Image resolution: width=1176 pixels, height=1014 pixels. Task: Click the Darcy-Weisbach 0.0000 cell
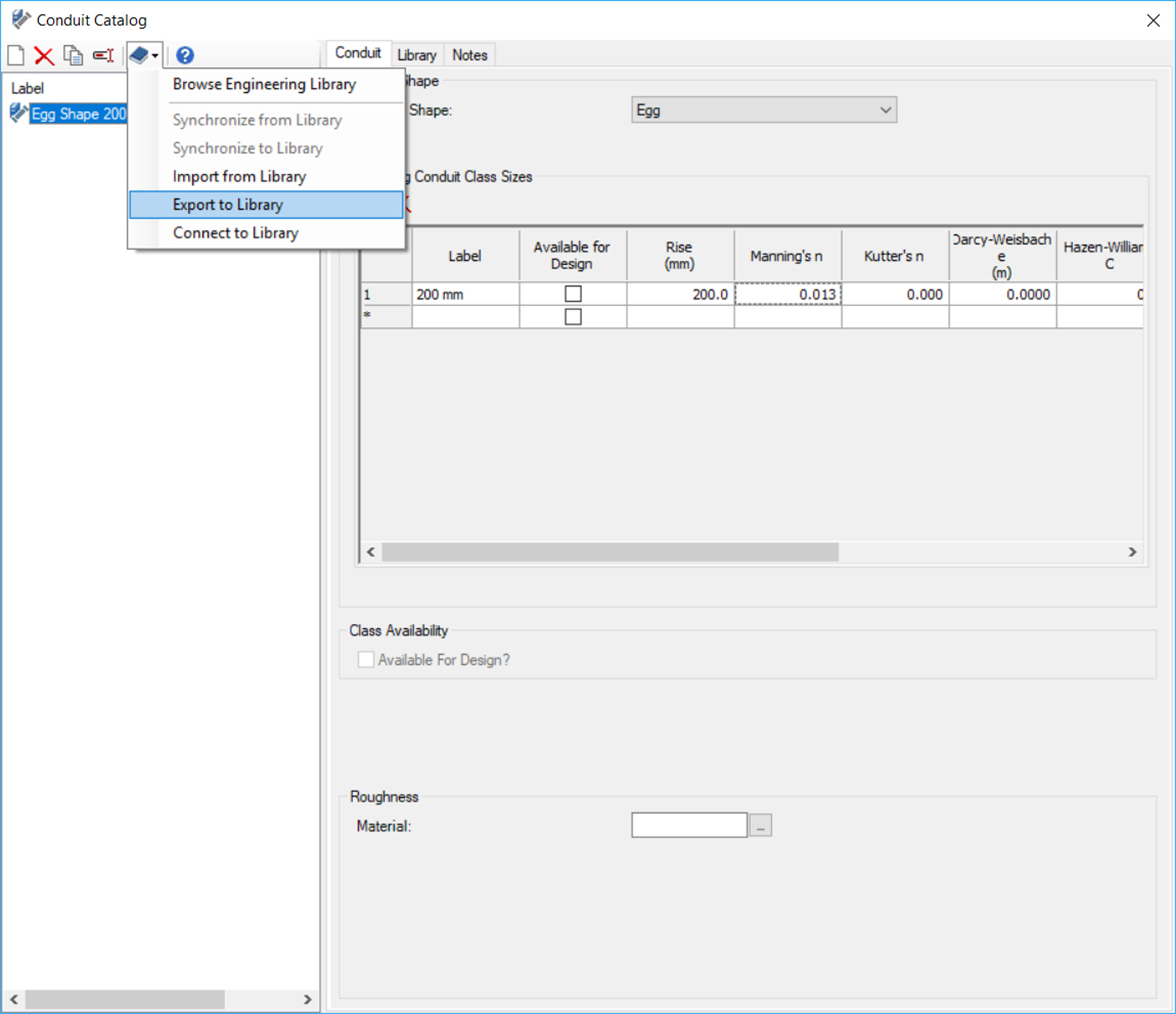click(1002, 294)
